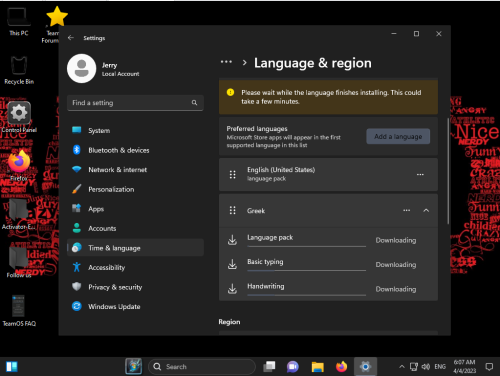Open the clock showing 6:07 AM
The height and width of the screenshot is (376, 500).
(464, 366)
